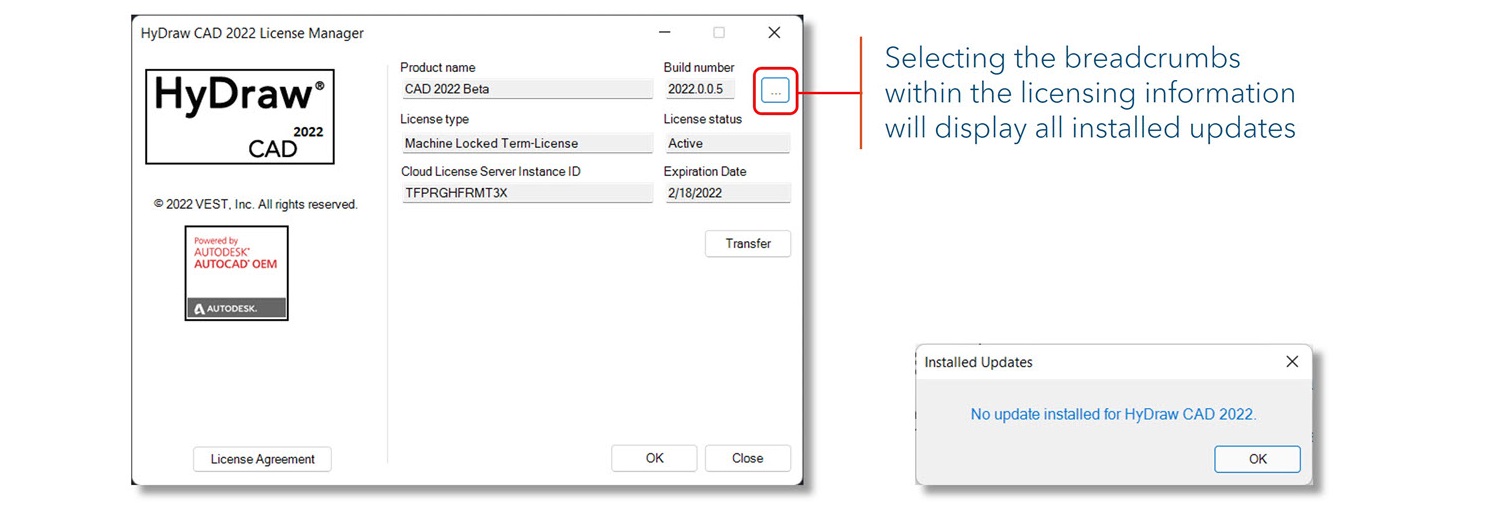This screenshot has height=530, width=1498.
Task: Select the License status field showing Active
Action: tap(726, 143)
